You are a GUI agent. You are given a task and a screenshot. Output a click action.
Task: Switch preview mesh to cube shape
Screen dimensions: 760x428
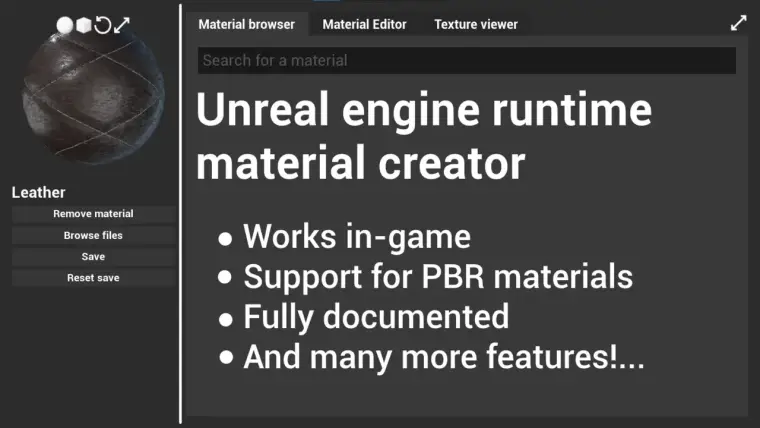coord(84,25)
